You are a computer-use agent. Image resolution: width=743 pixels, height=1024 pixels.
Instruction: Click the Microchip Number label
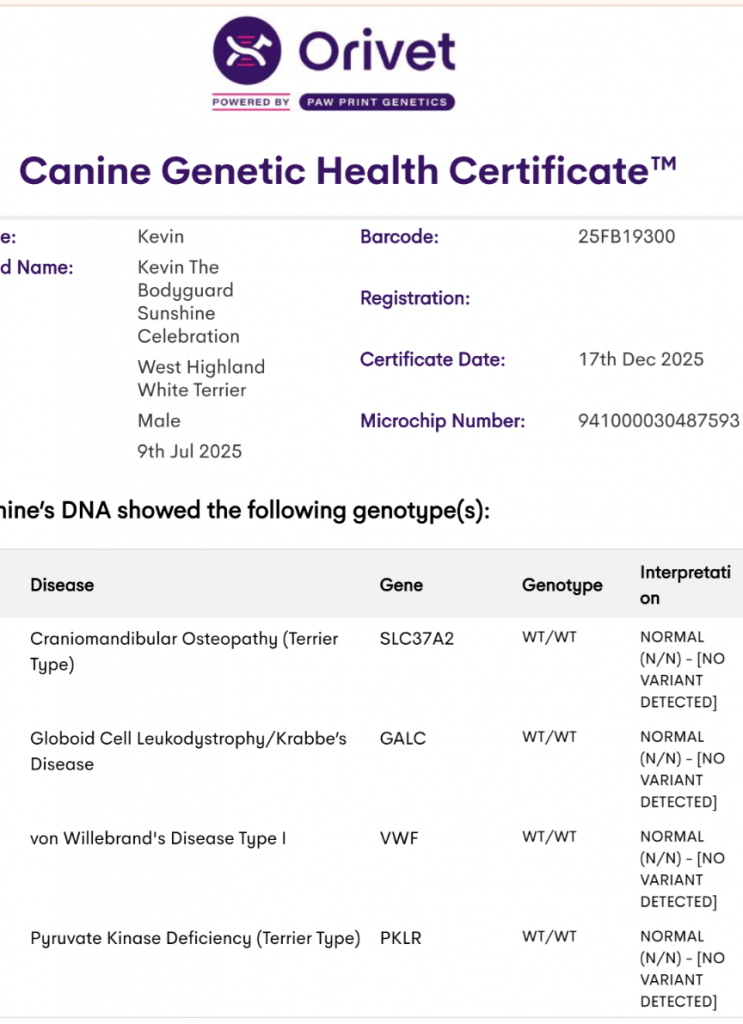pyautogui.click(x=442, y=421)
